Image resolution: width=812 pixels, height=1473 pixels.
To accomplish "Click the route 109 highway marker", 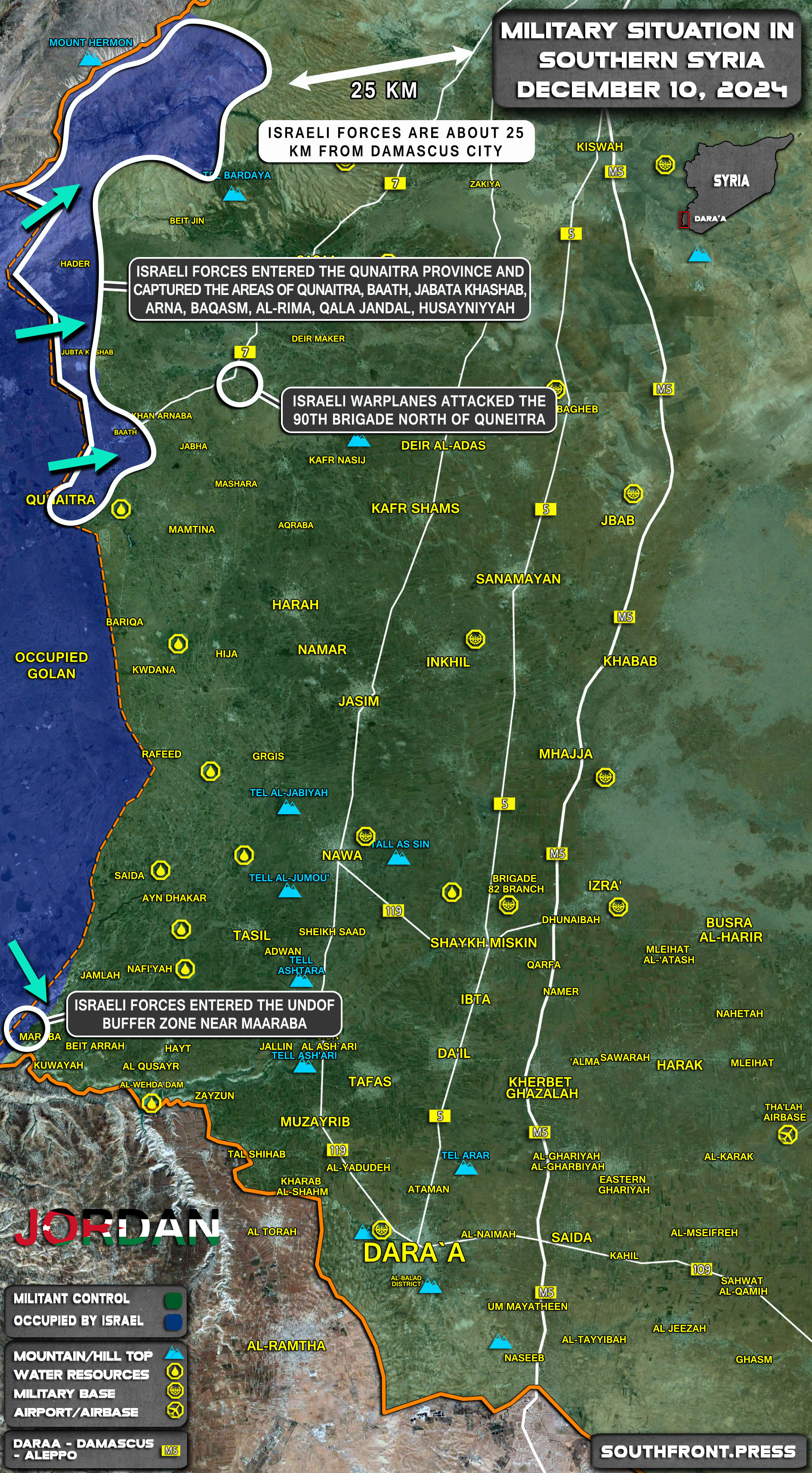I will tap(701, 1269).
